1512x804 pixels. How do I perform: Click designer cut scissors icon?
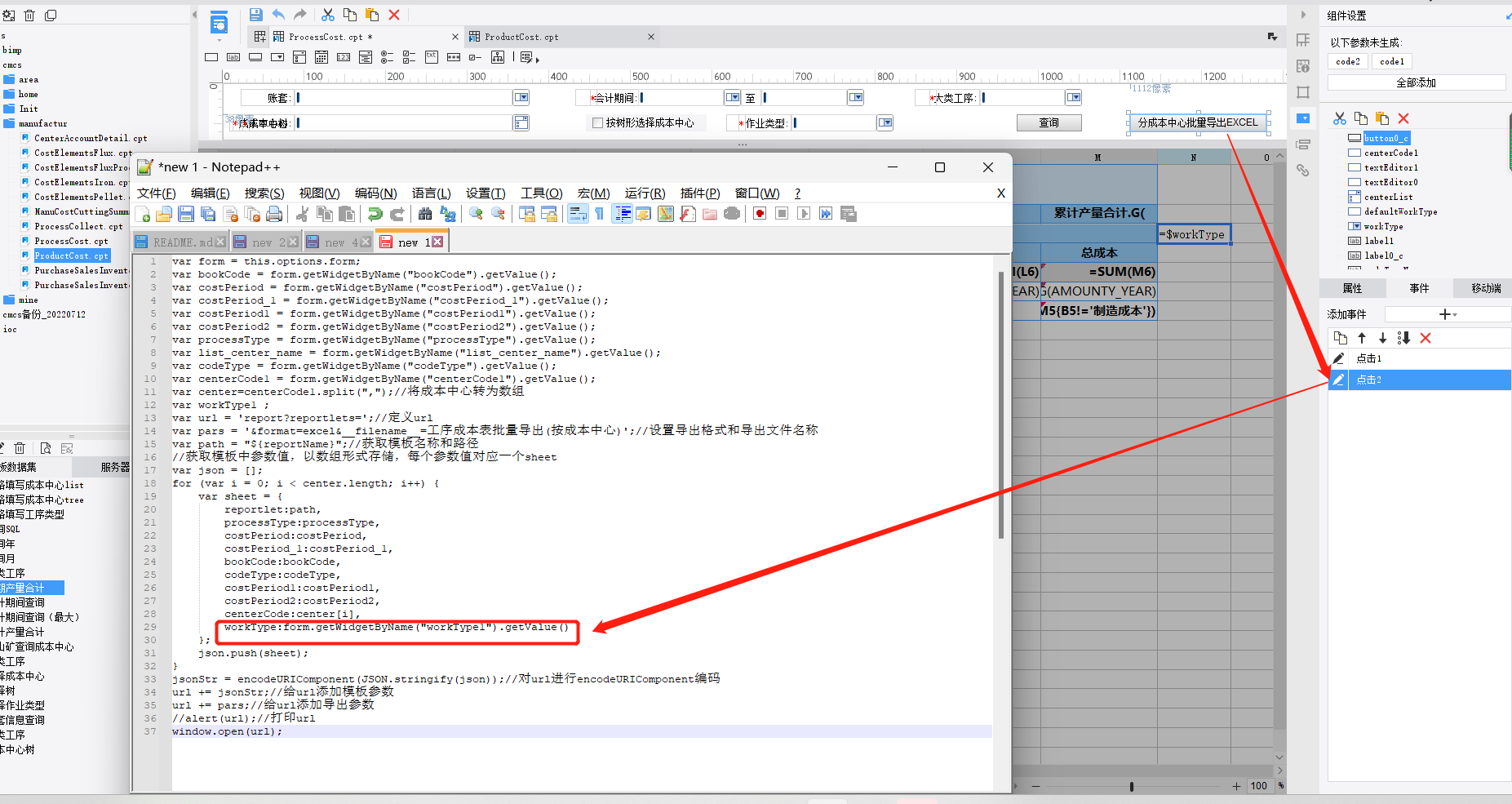(328, 15)
